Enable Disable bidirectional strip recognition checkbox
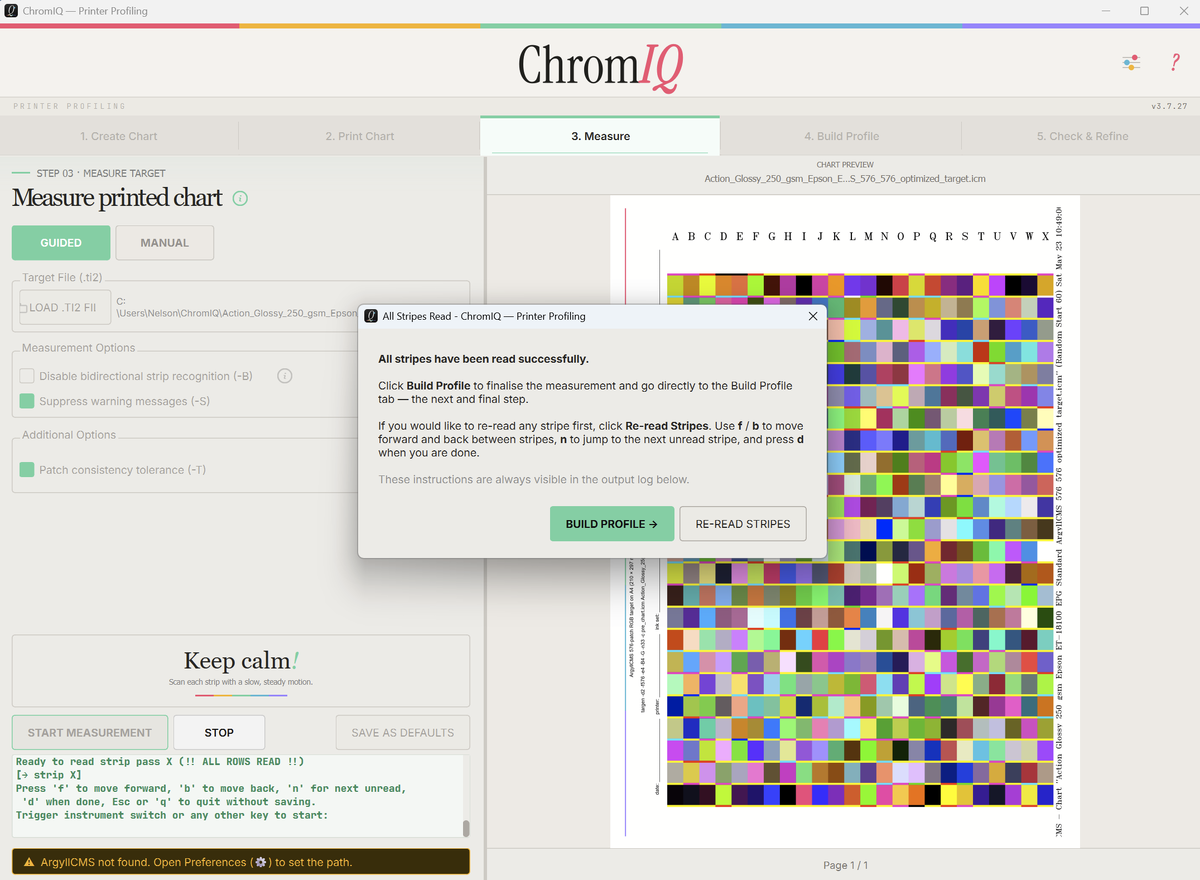Image resolution: width=1200 pixels, height=880 pixels. pyautogui.click(x=27, y=376)
